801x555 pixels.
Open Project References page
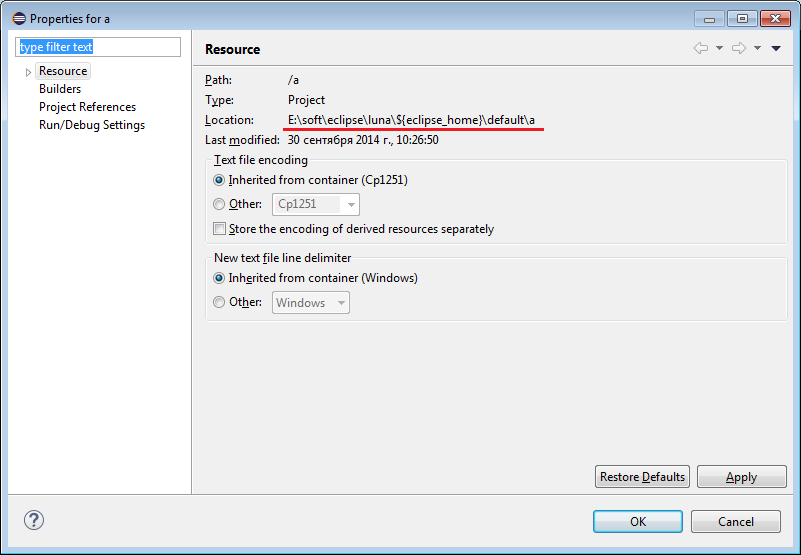pos(87,107)
